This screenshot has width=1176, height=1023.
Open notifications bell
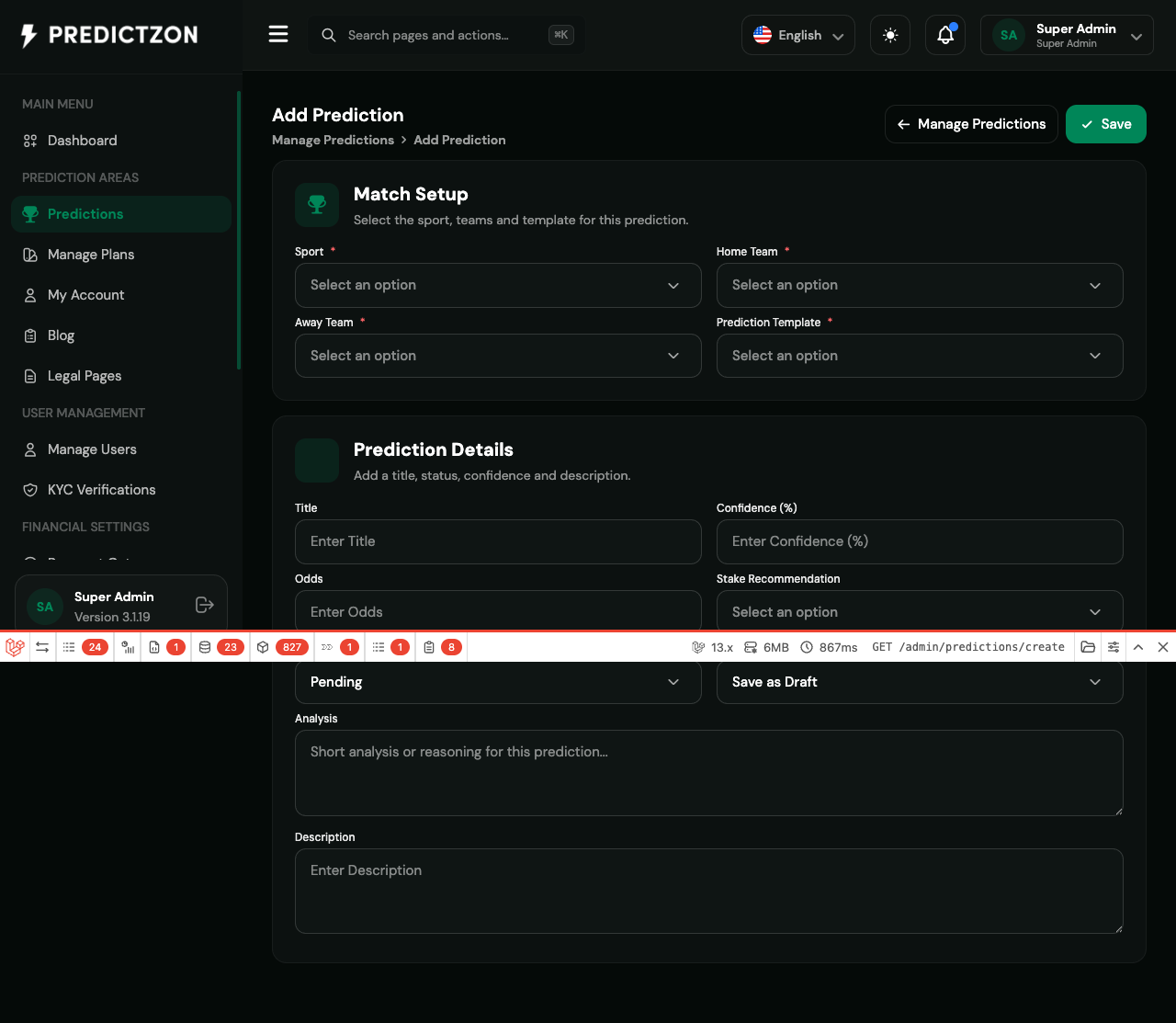pyautogui.click(x=945, y=35)
